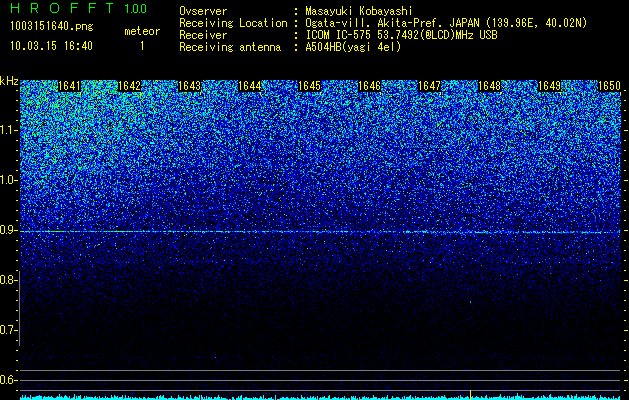629x400 pixels.
Task: Click the 1642 time marker
Action: coord(130,86)
